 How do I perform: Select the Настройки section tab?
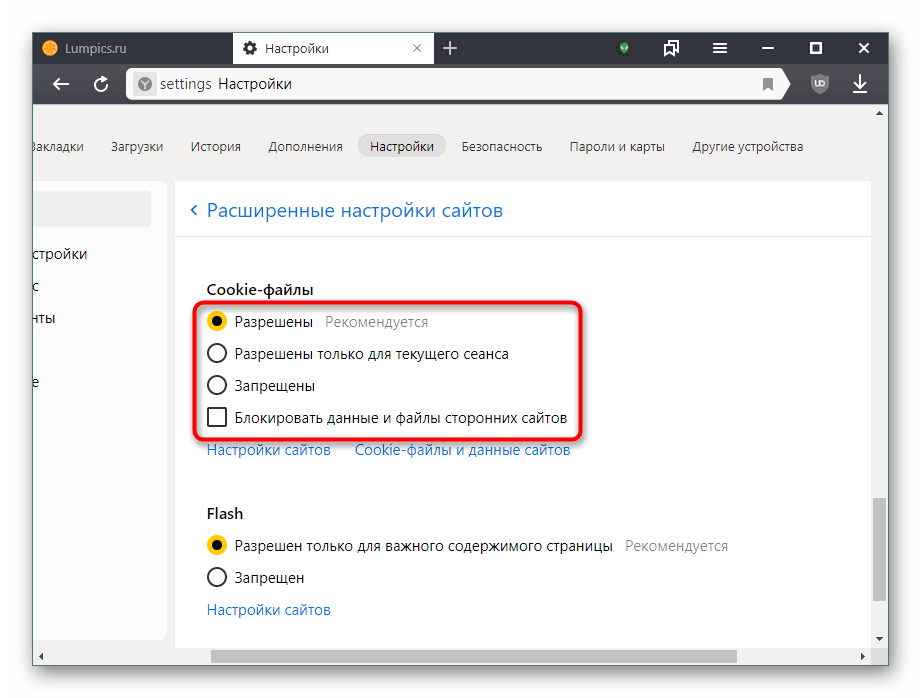[x=402, y=146]
